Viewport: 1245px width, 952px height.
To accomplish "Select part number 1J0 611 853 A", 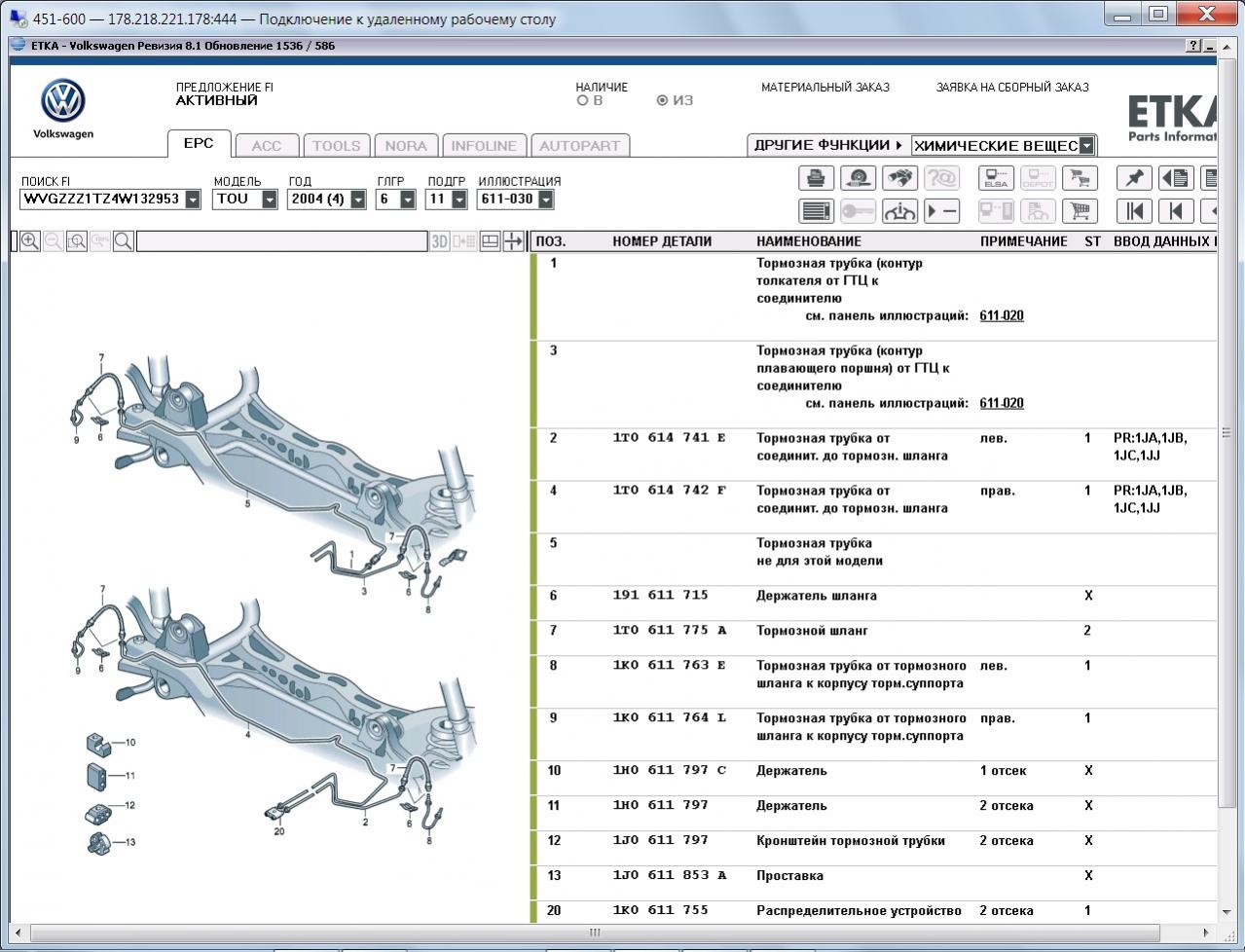I will point(670,876).
